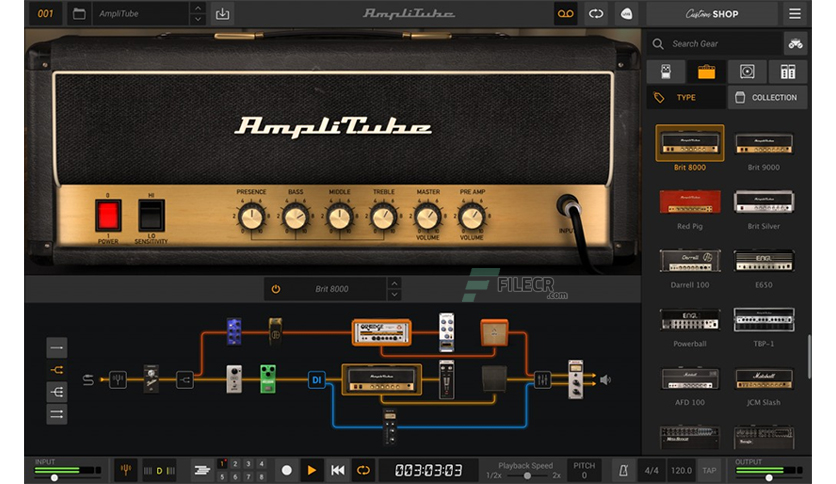Select the DI block in the signal chain
Screen dimensions: 836x484
(317, 380)
